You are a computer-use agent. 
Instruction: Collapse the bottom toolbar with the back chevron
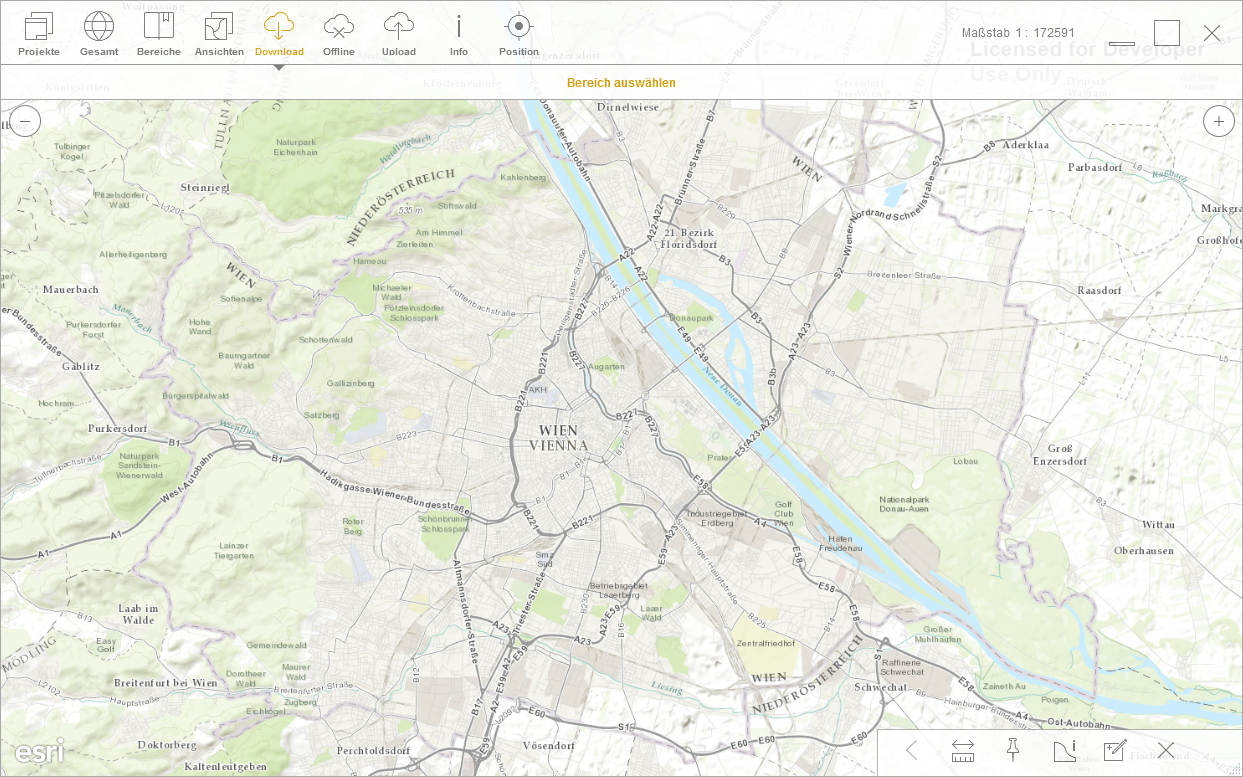(911, 750)
